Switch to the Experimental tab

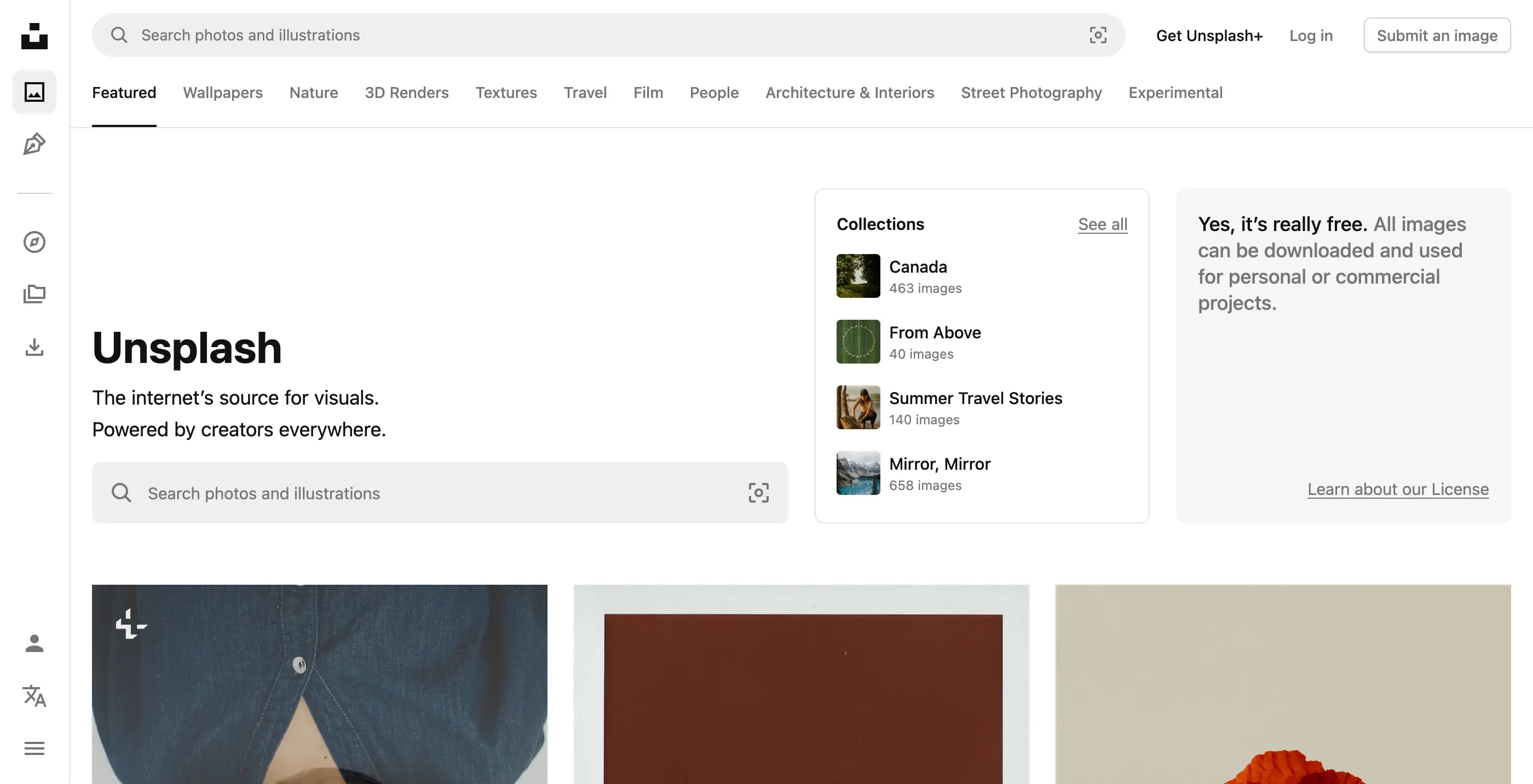[x=1175, y=93]
